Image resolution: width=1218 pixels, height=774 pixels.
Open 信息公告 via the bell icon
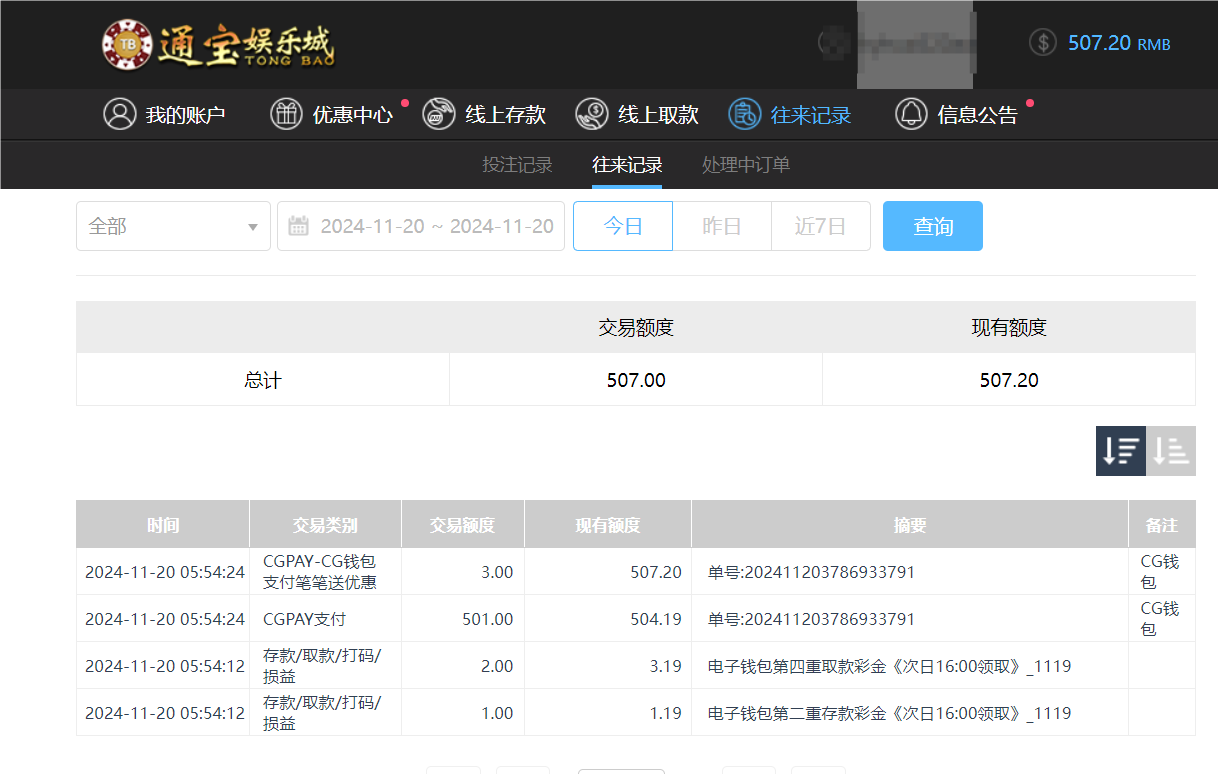pos(911,114)
